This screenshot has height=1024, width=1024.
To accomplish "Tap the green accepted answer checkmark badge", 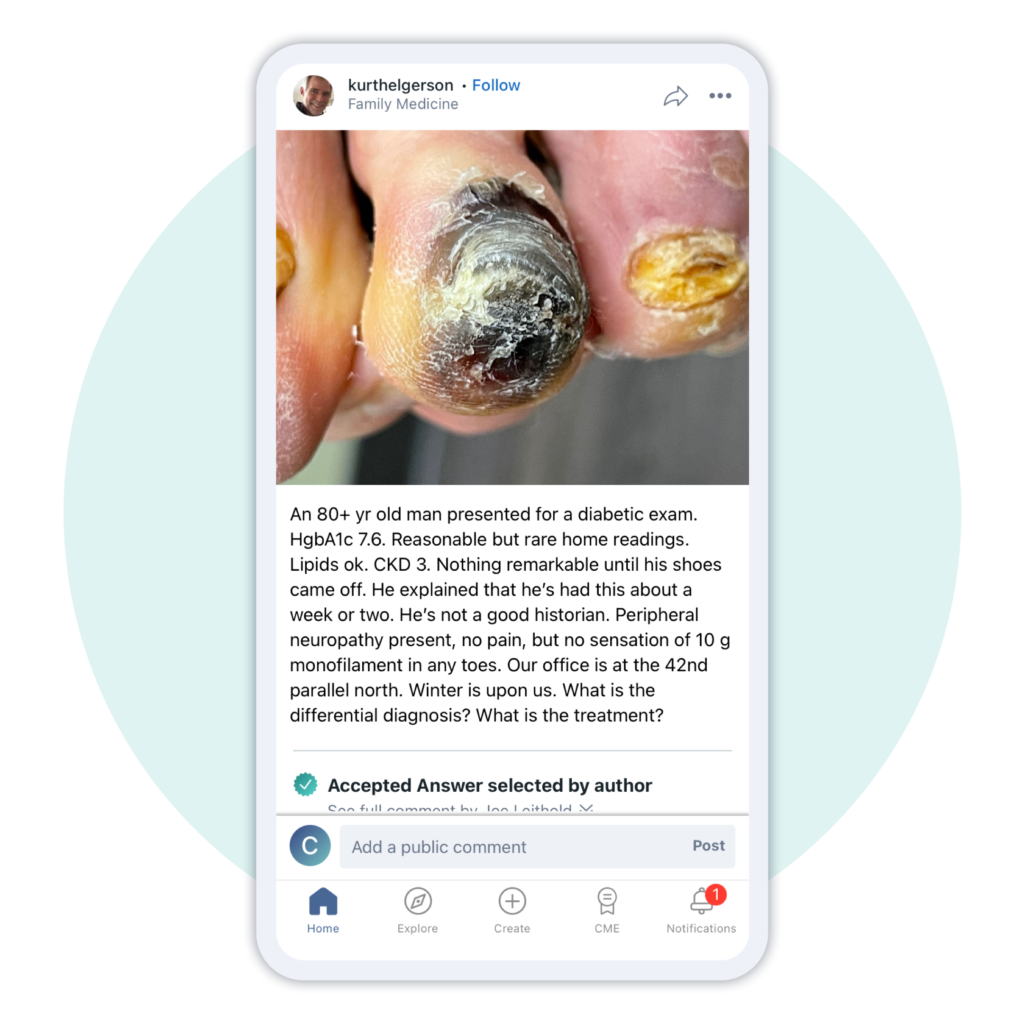I will click(x=305, y=784).
